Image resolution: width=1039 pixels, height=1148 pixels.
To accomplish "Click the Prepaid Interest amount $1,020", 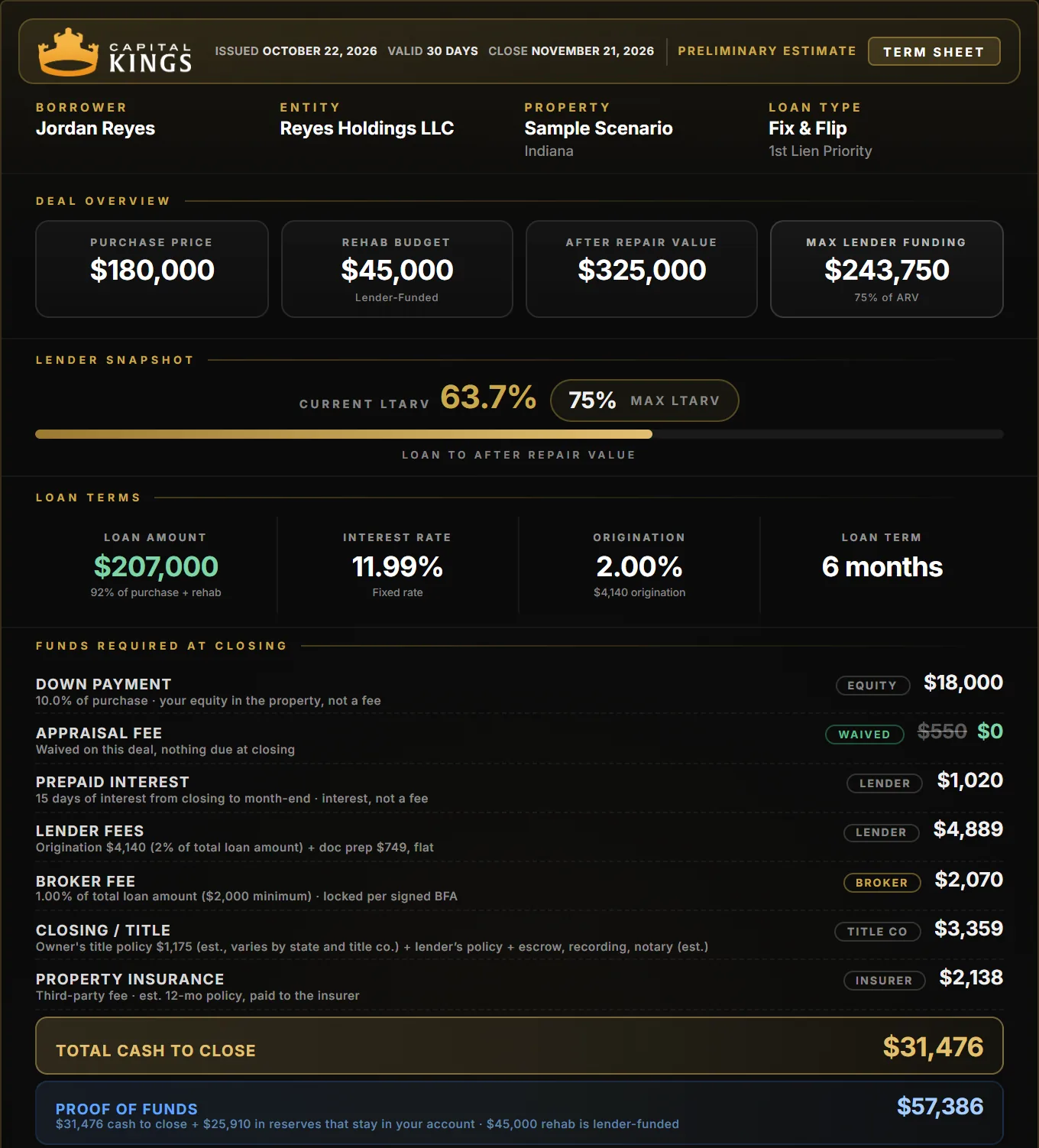I will point(970,780).
